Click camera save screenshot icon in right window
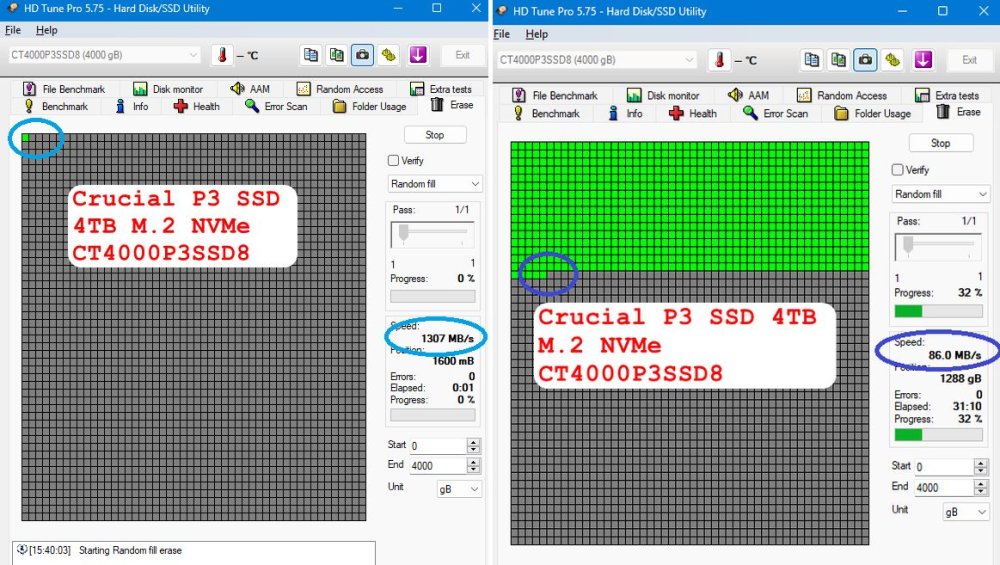The width and height of the screenshot is (1000, 565). 865,60
